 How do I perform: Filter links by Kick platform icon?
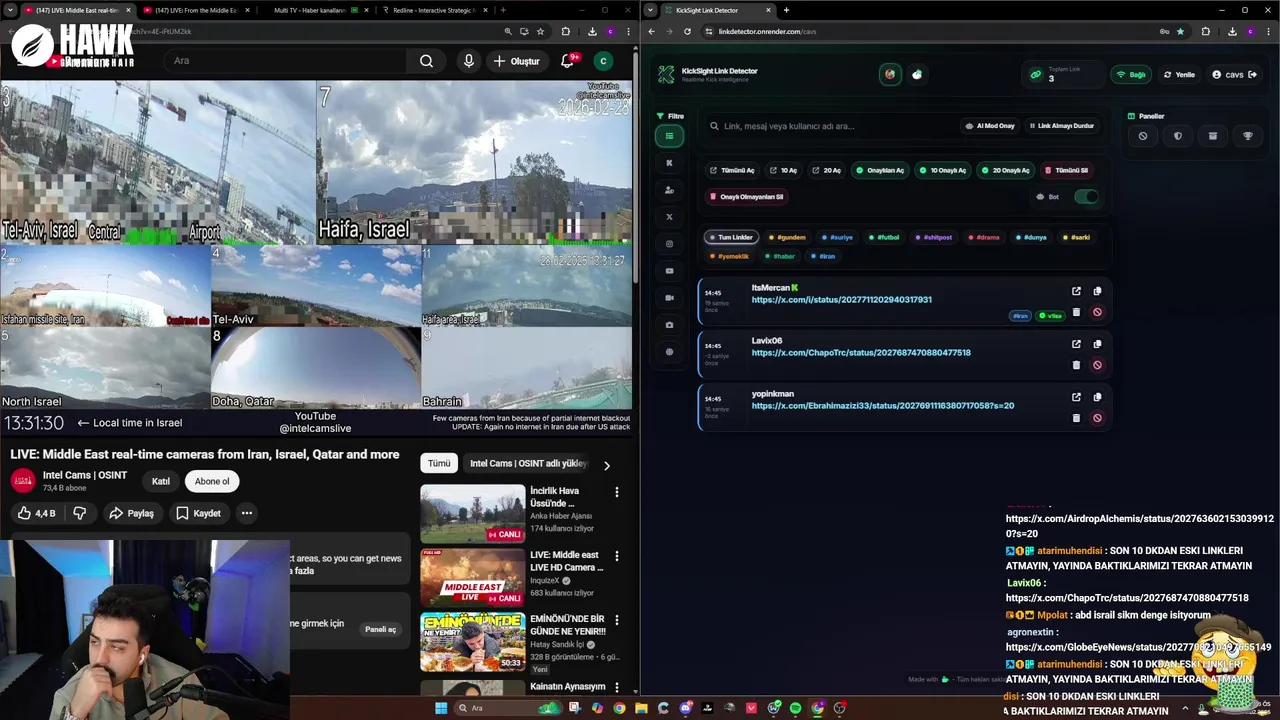point(669,163)
